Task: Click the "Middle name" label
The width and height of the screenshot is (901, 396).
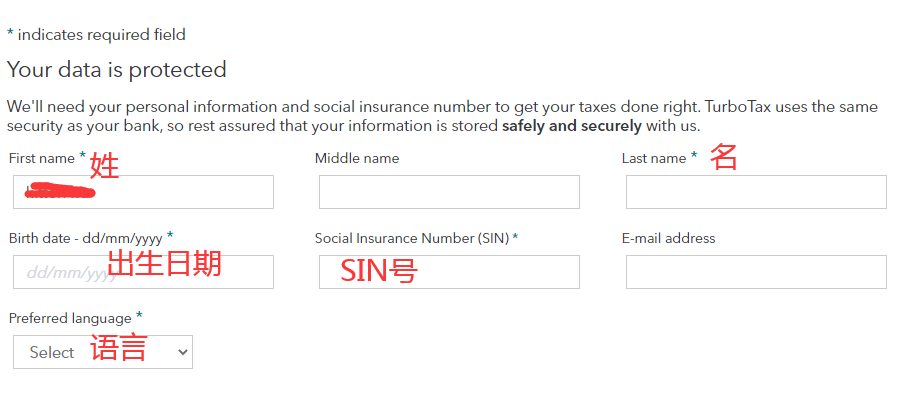Action: tap(357, 158)
